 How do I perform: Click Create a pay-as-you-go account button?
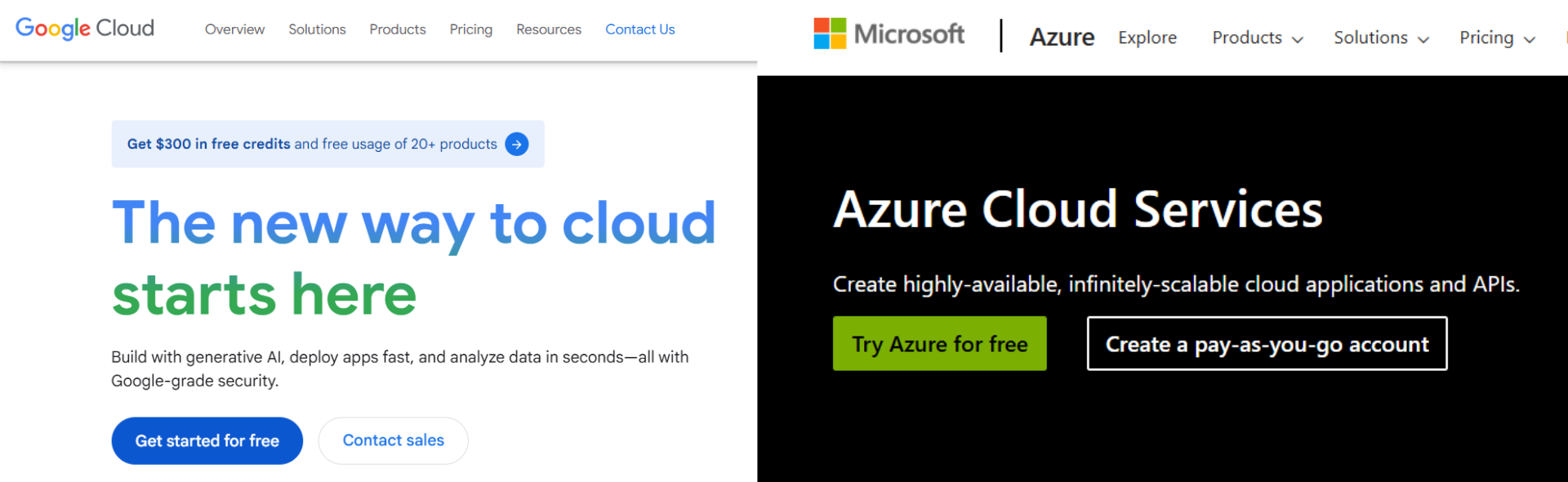[x=1267, y=344]
